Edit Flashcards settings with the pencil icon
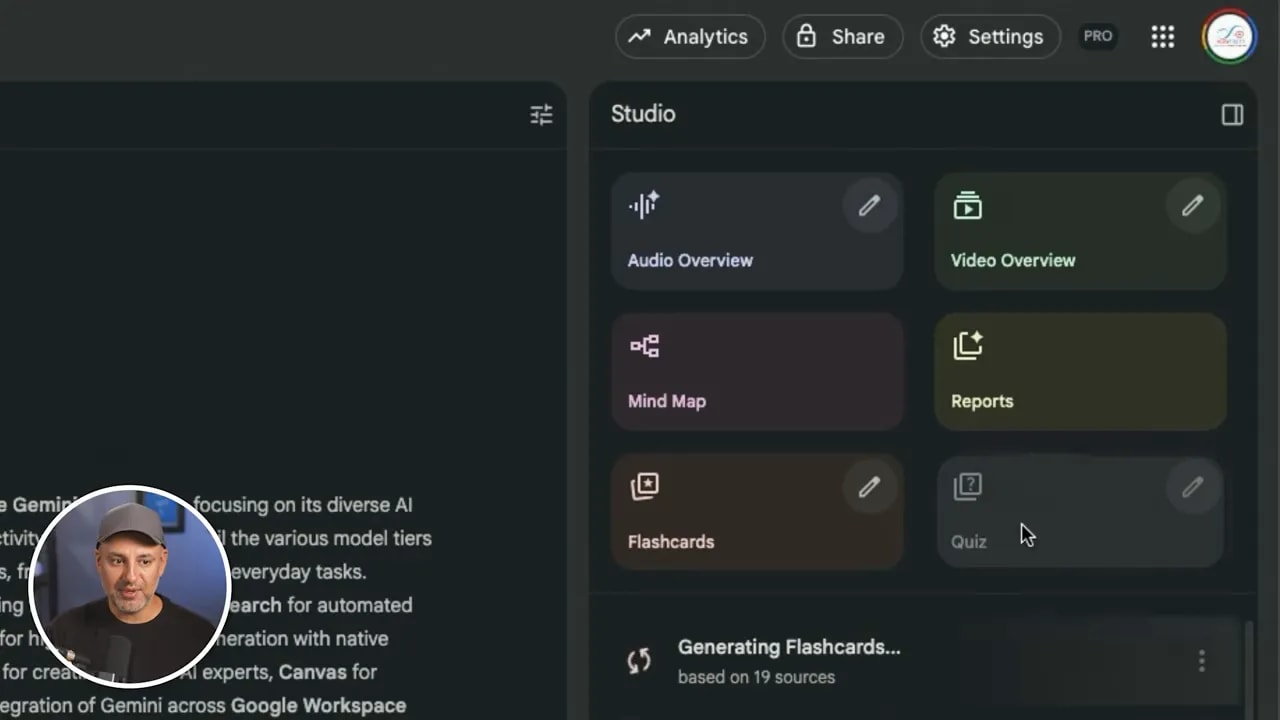The height and width of the screenshot is (720, 1280). point(869,487)
